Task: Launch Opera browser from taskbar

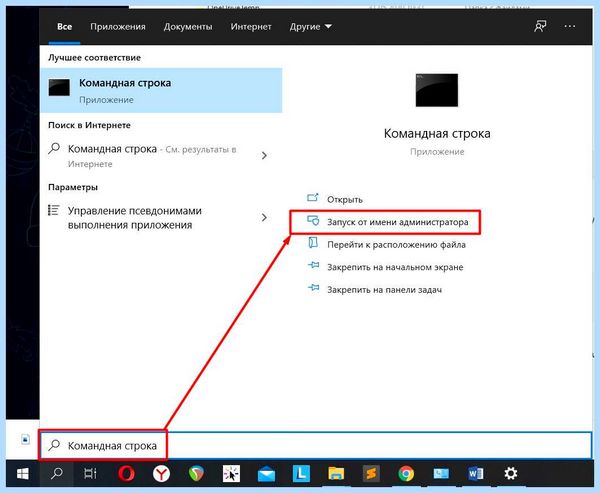Action: click(x=126, y=474)
